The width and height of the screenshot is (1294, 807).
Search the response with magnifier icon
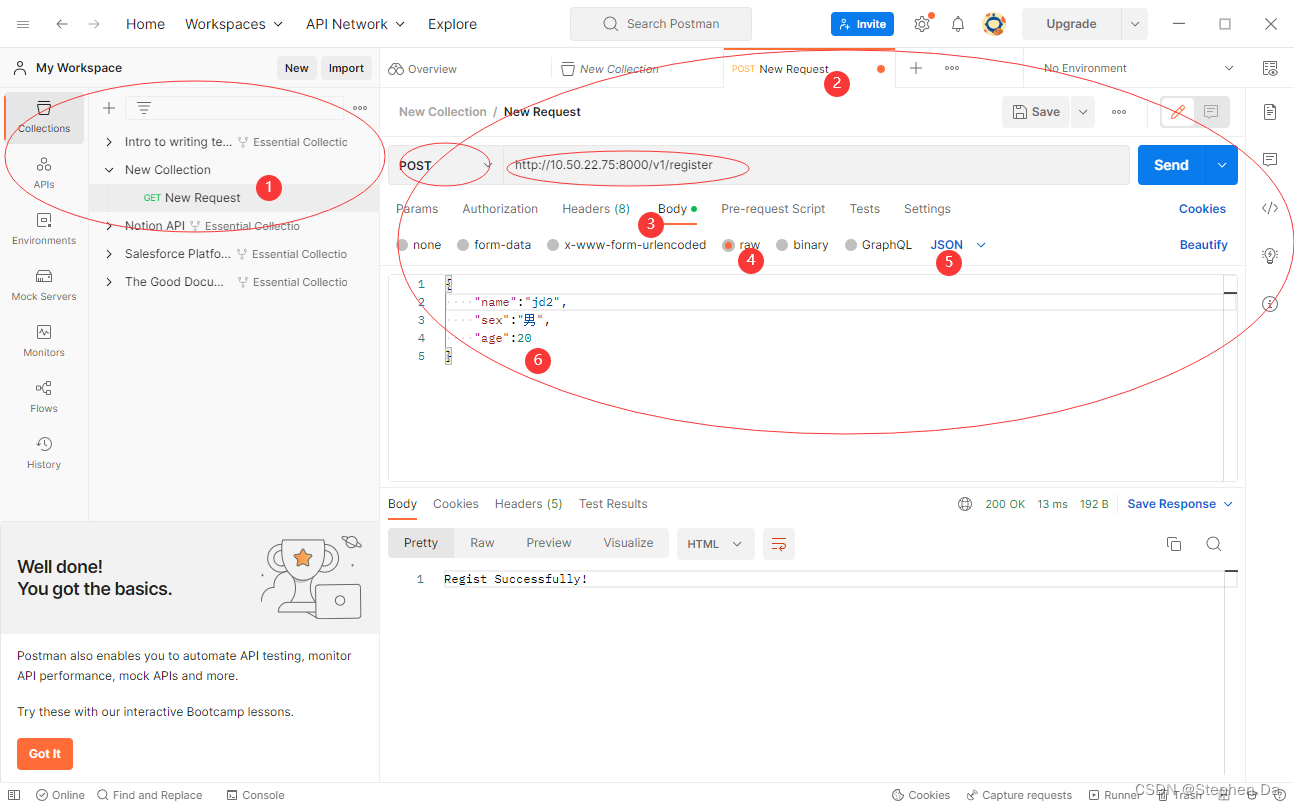click(x=1214, y=544)
